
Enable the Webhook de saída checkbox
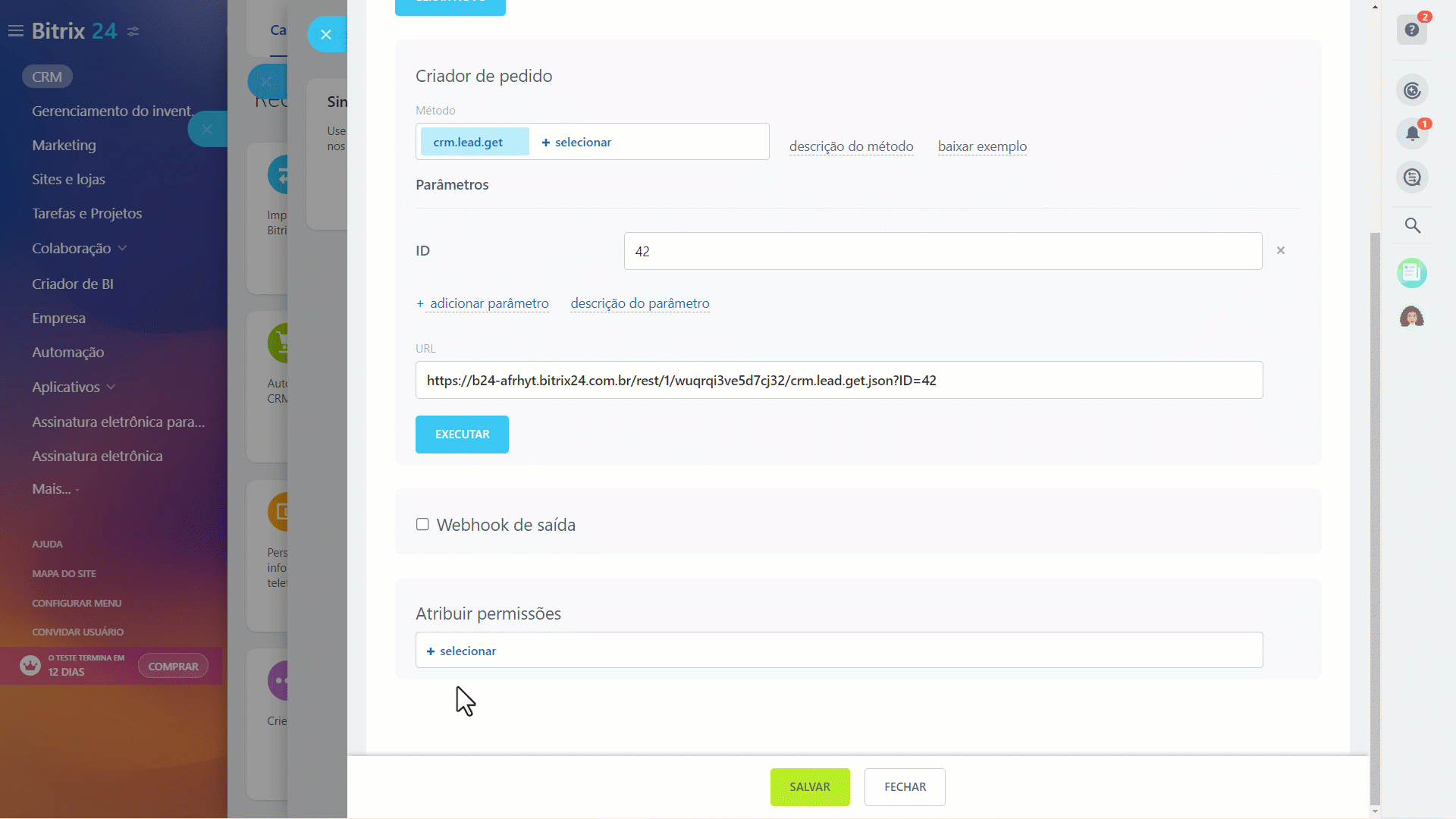pos(422,523)
